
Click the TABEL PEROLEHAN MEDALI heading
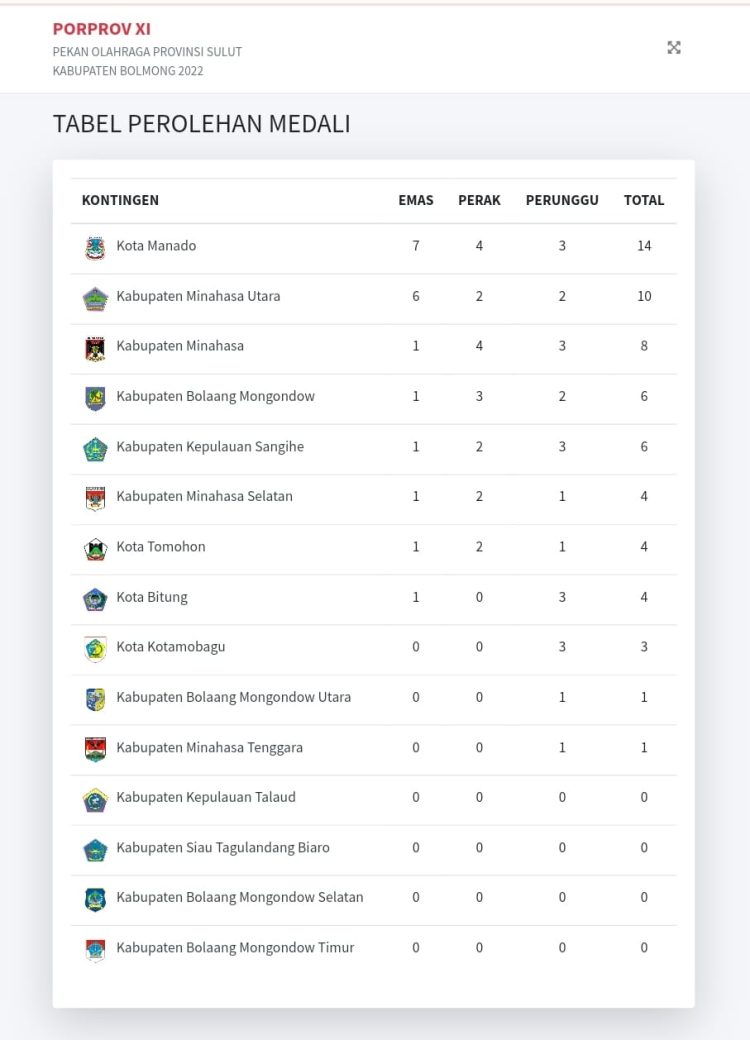(201, 124)
